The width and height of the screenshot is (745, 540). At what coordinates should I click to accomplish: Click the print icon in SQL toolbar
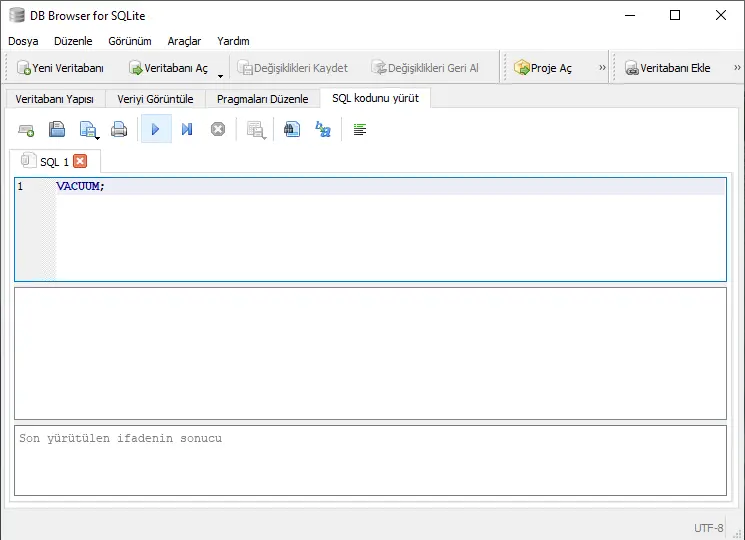coord(119,129)
